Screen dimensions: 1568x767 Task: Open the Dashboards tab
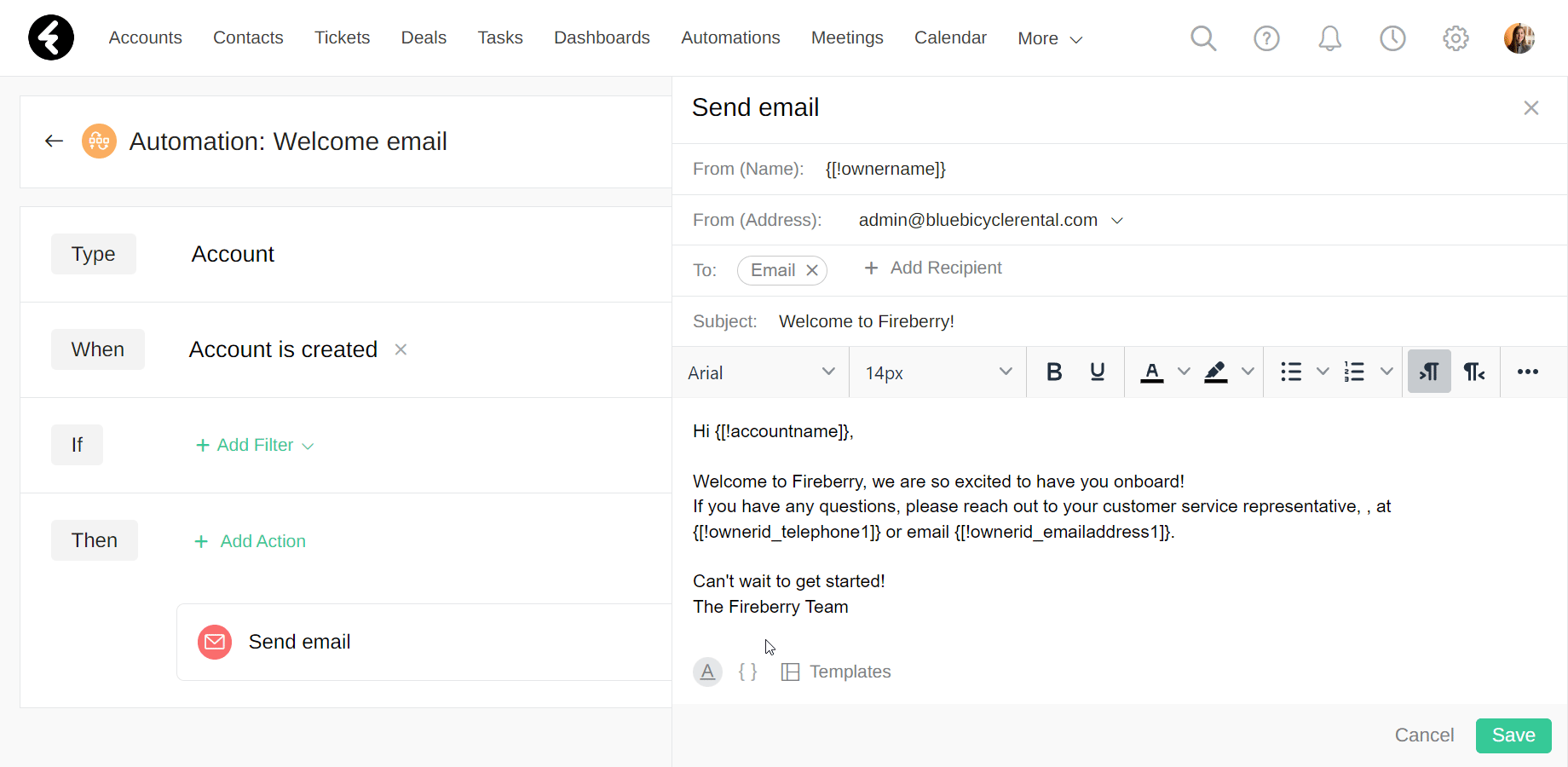point(602,37)
